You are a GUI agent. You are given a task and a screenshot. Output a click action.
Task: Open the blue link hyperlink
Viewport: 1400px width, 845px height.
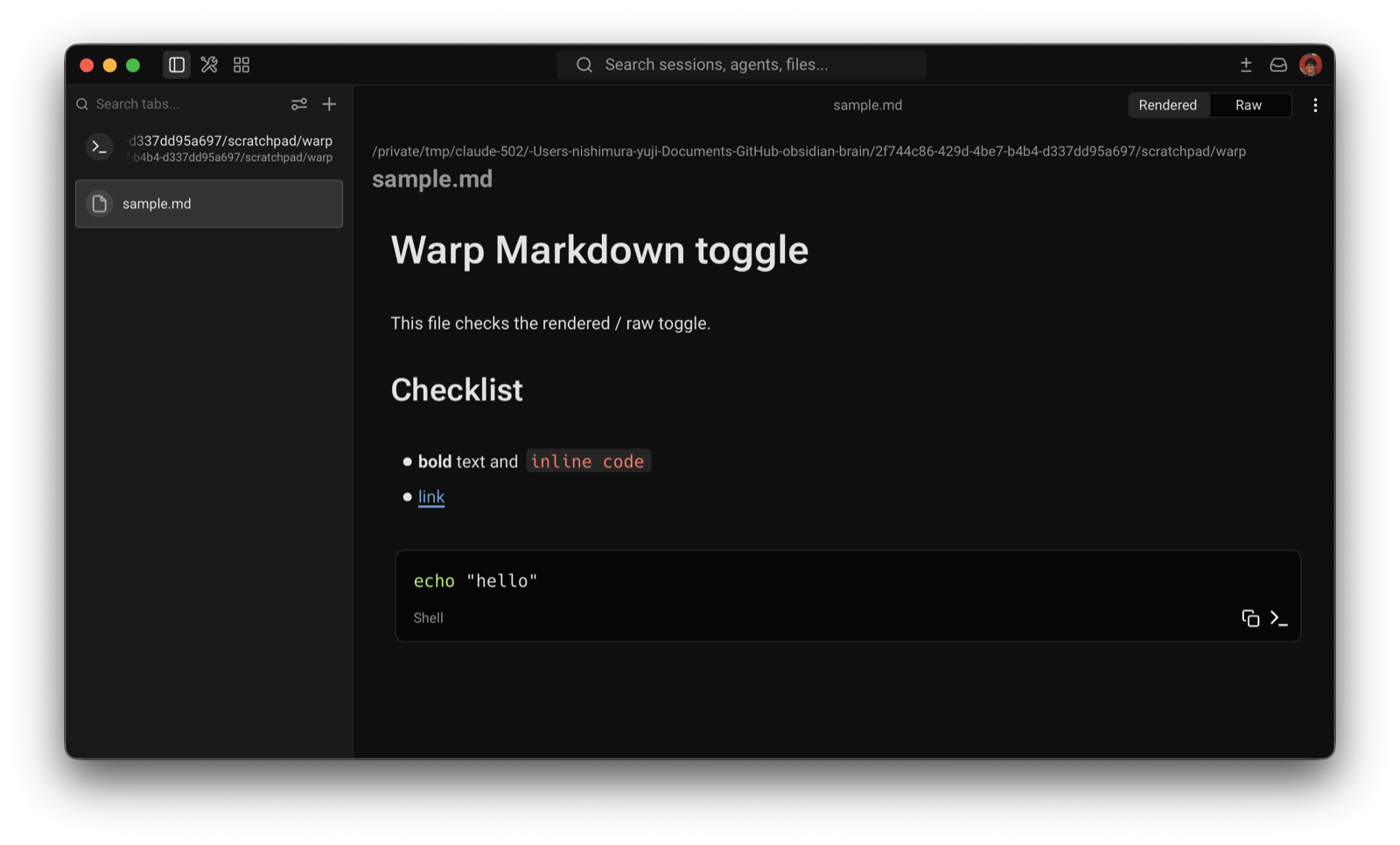(x=431, y=497)
